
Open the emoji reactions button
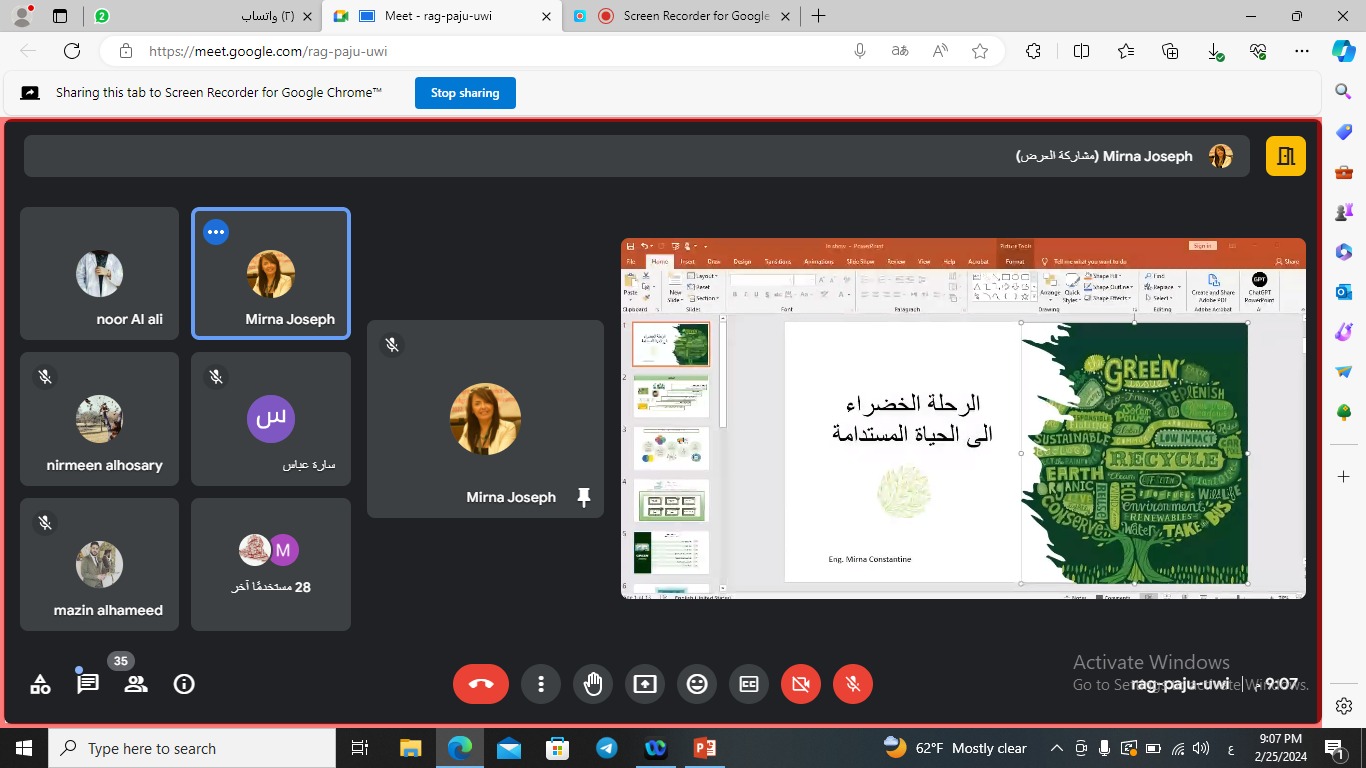click(697, 684)
